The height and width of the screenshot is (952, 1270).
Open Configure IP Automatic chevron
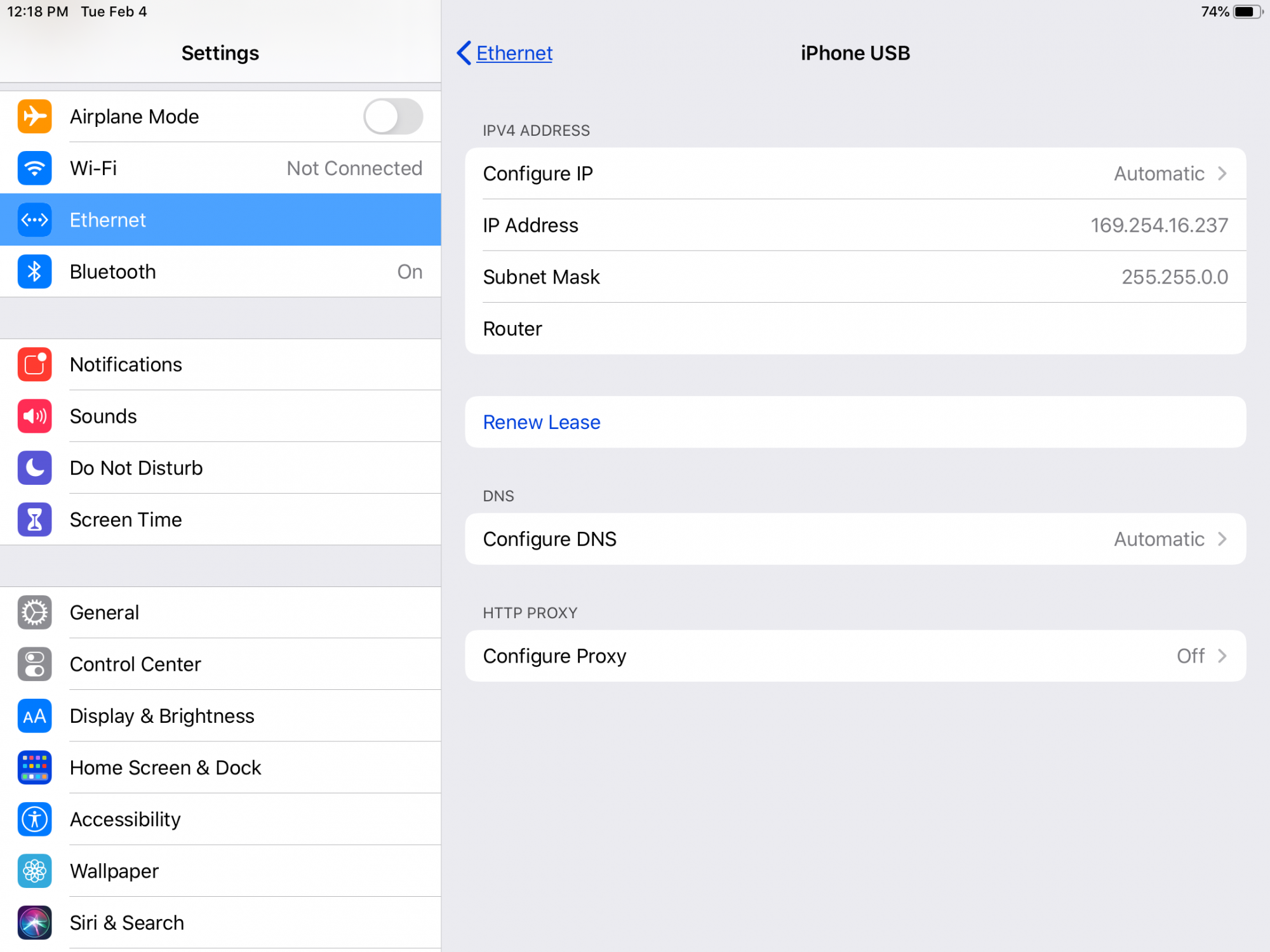(1221, 173)
